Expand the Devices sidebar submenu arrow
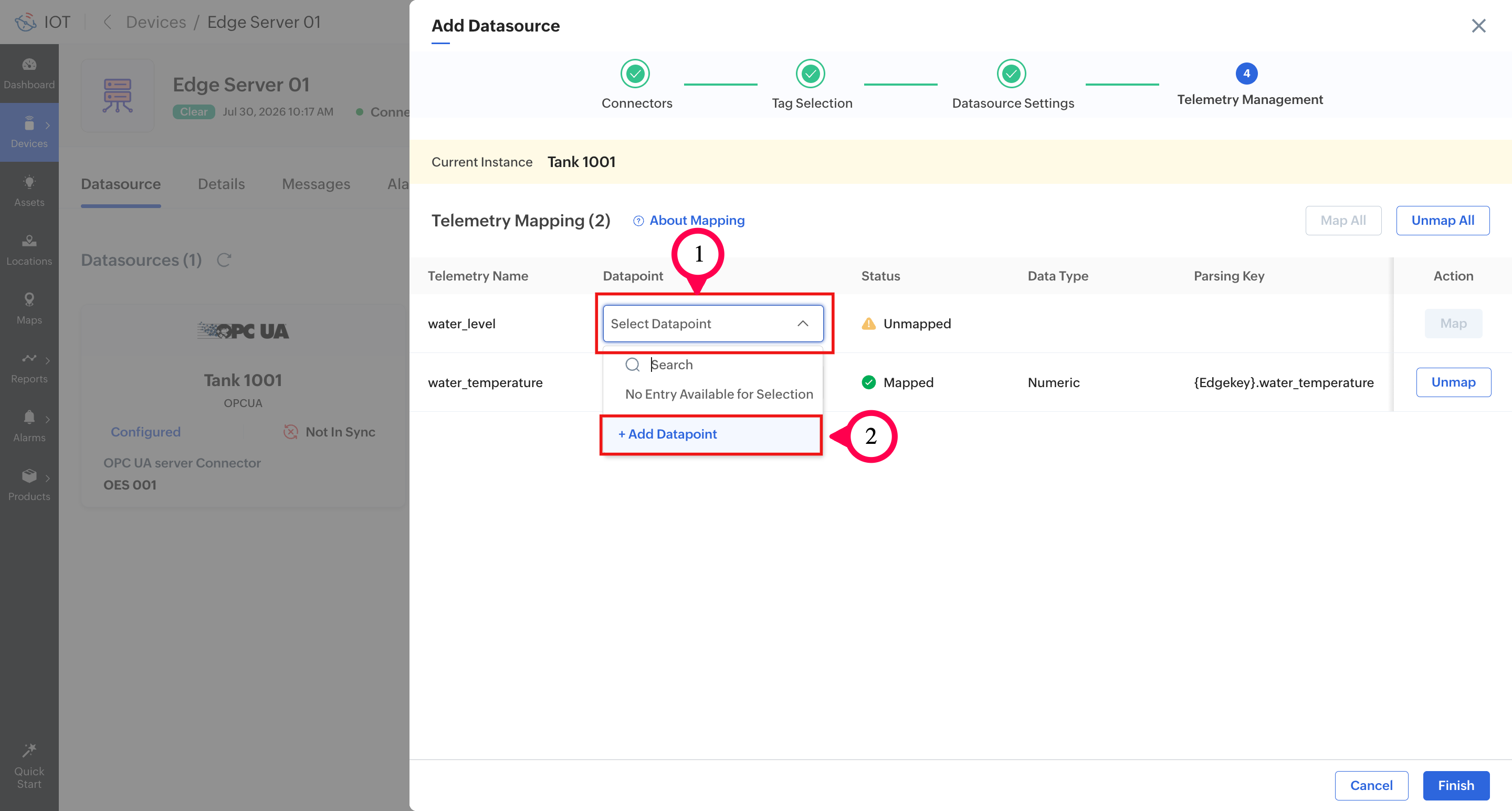 (48, 125)
